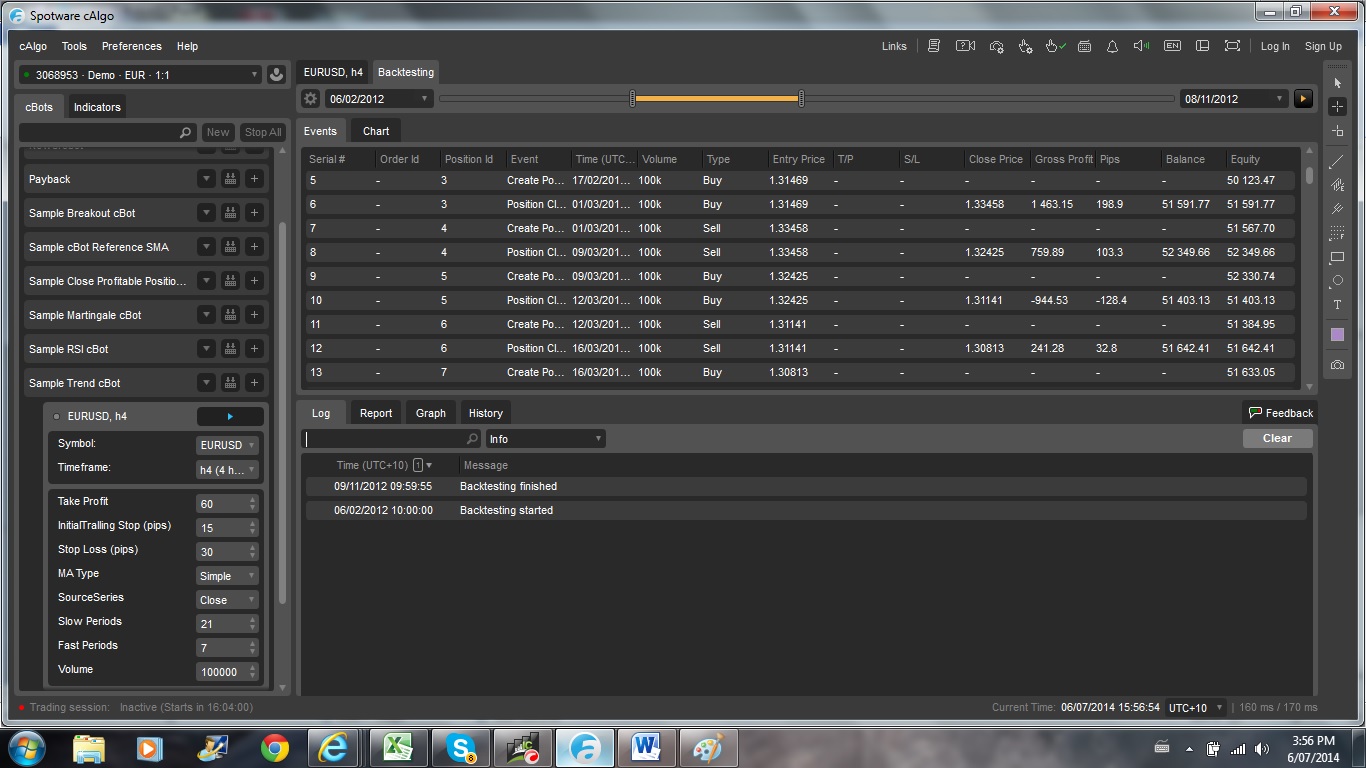1366x768 pixels.
Task: Select the cursor pointer tool
Action: [1337, 83]
